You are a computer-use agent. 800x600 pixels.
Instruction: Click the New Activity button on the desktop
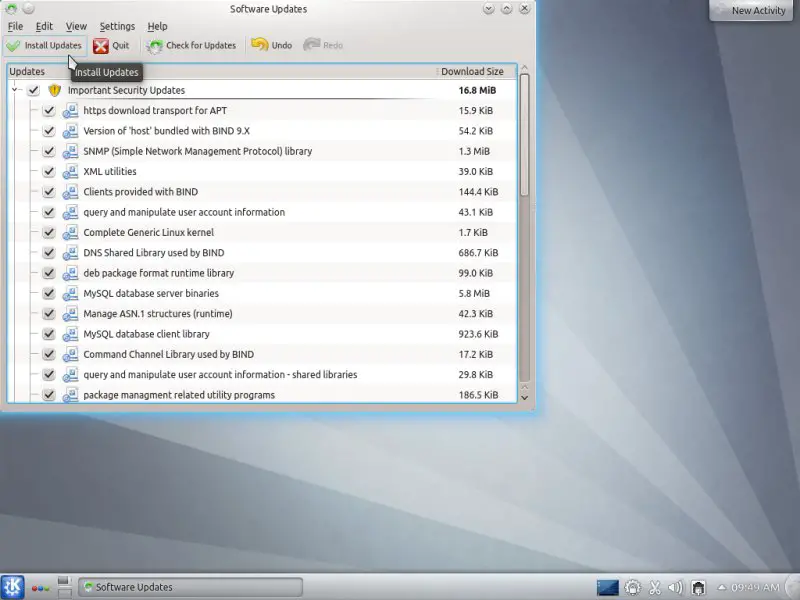(x=751, y=10)
